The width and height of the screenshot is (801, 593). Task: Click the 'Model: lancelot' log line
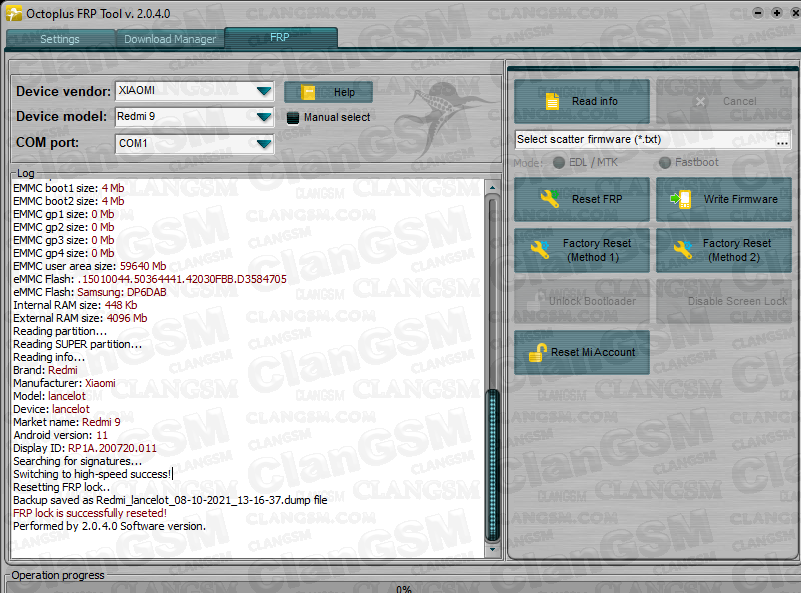tap(50, 396)
